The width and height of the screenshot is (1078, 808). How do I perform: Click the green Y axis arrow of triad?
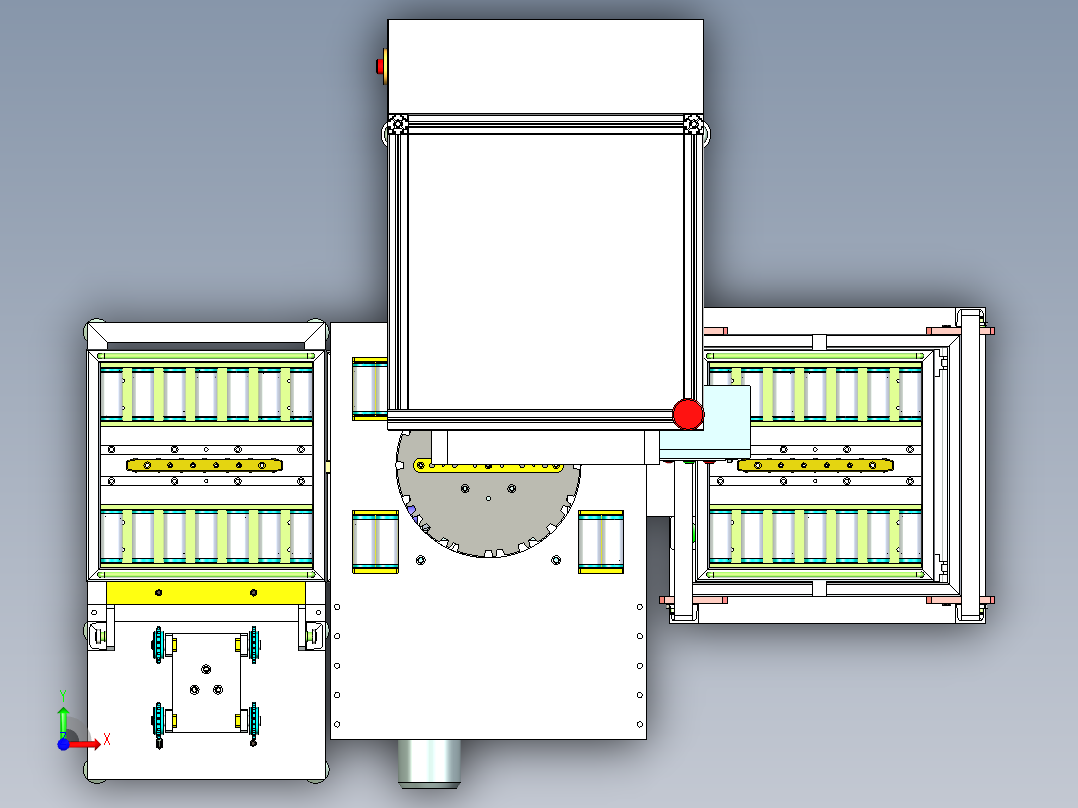tap(63, 721)
